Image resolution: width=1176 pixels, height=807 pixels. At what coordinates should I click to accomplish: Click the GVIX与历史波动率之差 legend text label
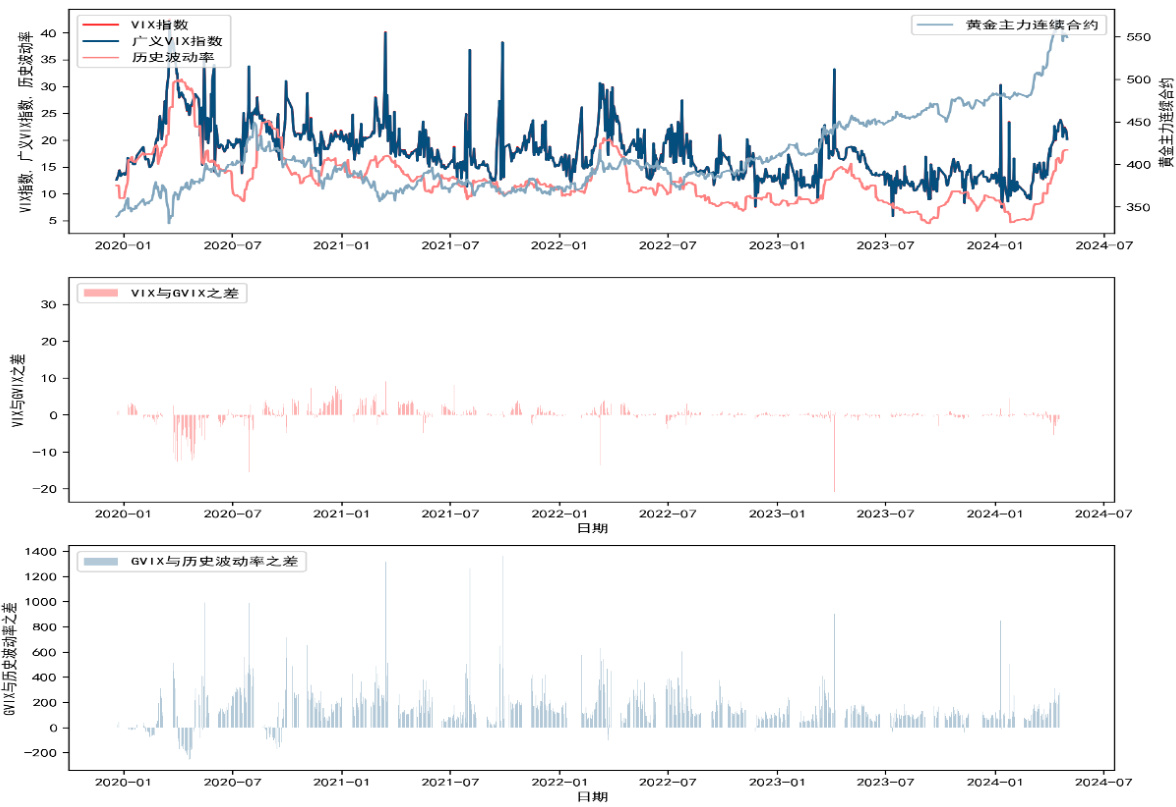pos(215,562)
